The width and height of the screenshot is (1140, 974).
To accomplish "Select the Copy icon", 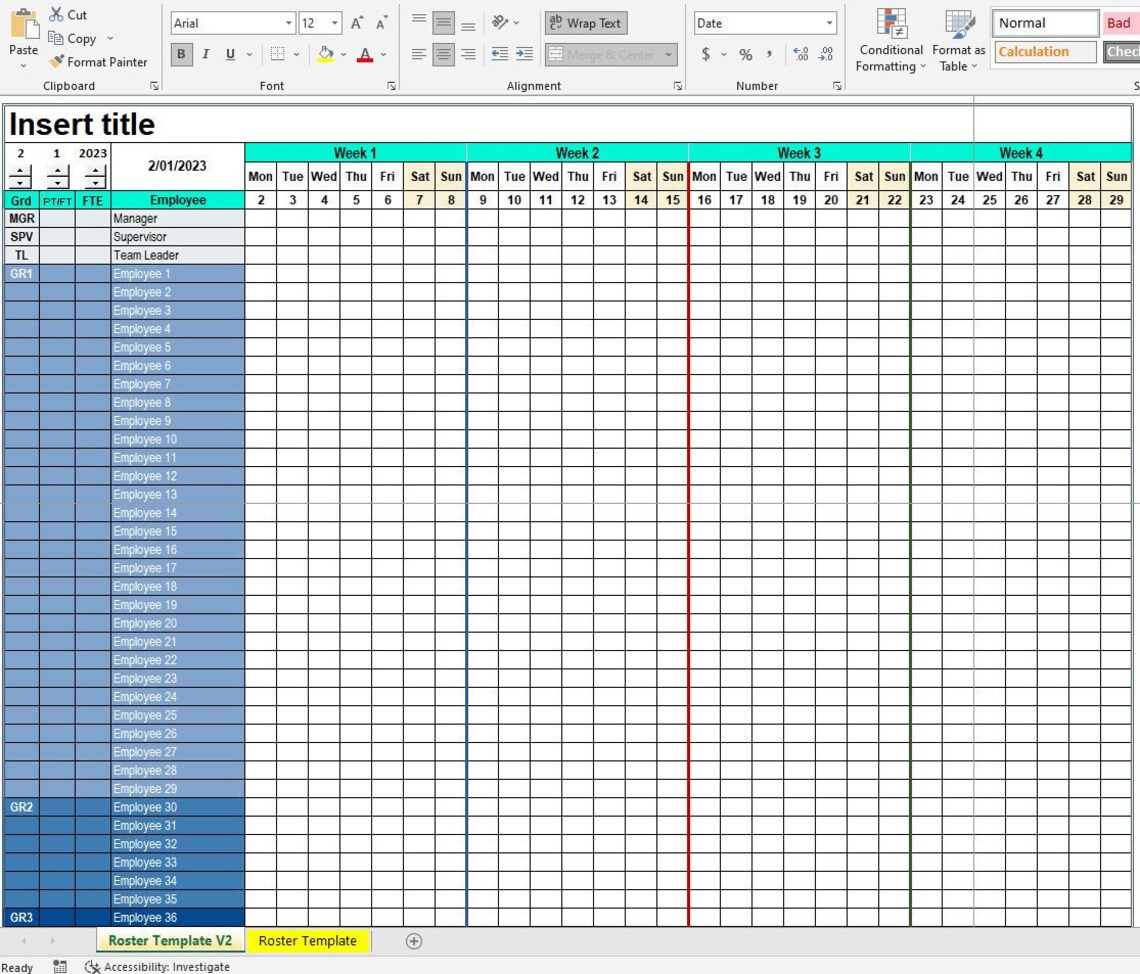I will point(58,38).
